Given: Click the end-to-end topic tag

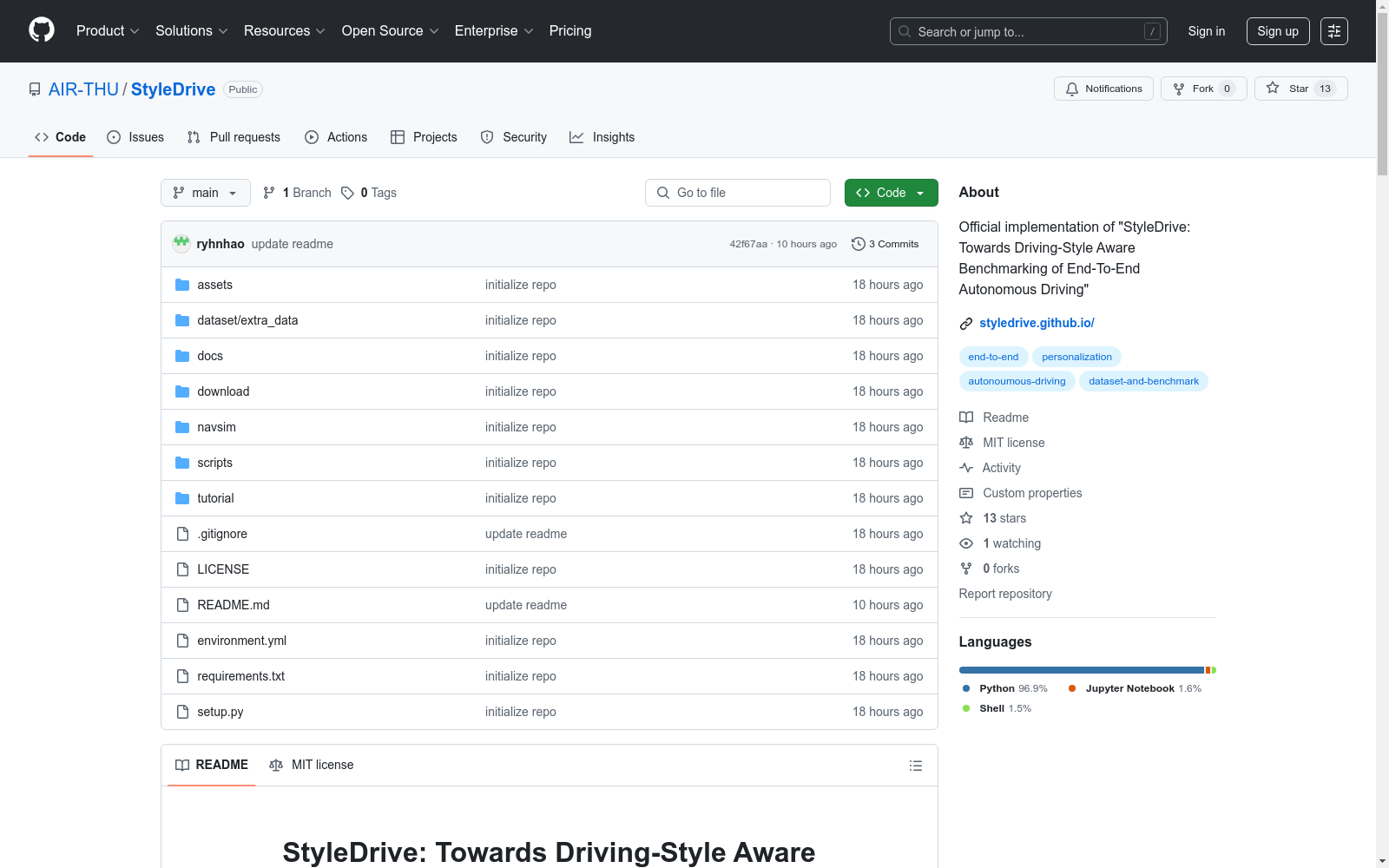Looking at the screenshot, I should (x=993, y=357).
